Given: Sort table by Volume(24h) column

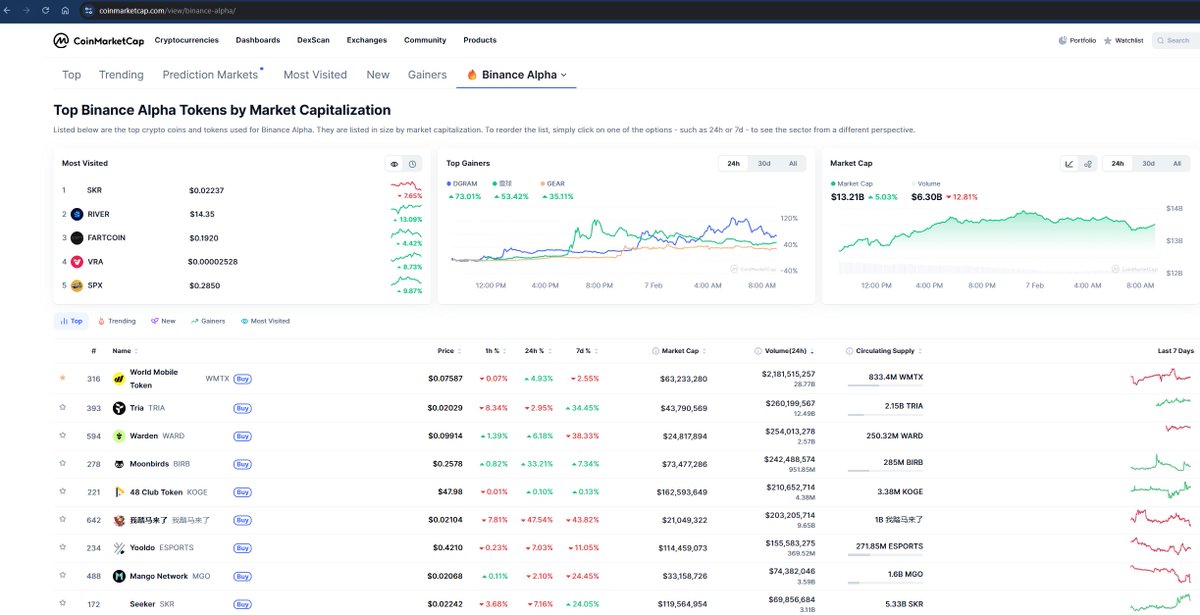Looking at the screenshot, I should [784, 351].
